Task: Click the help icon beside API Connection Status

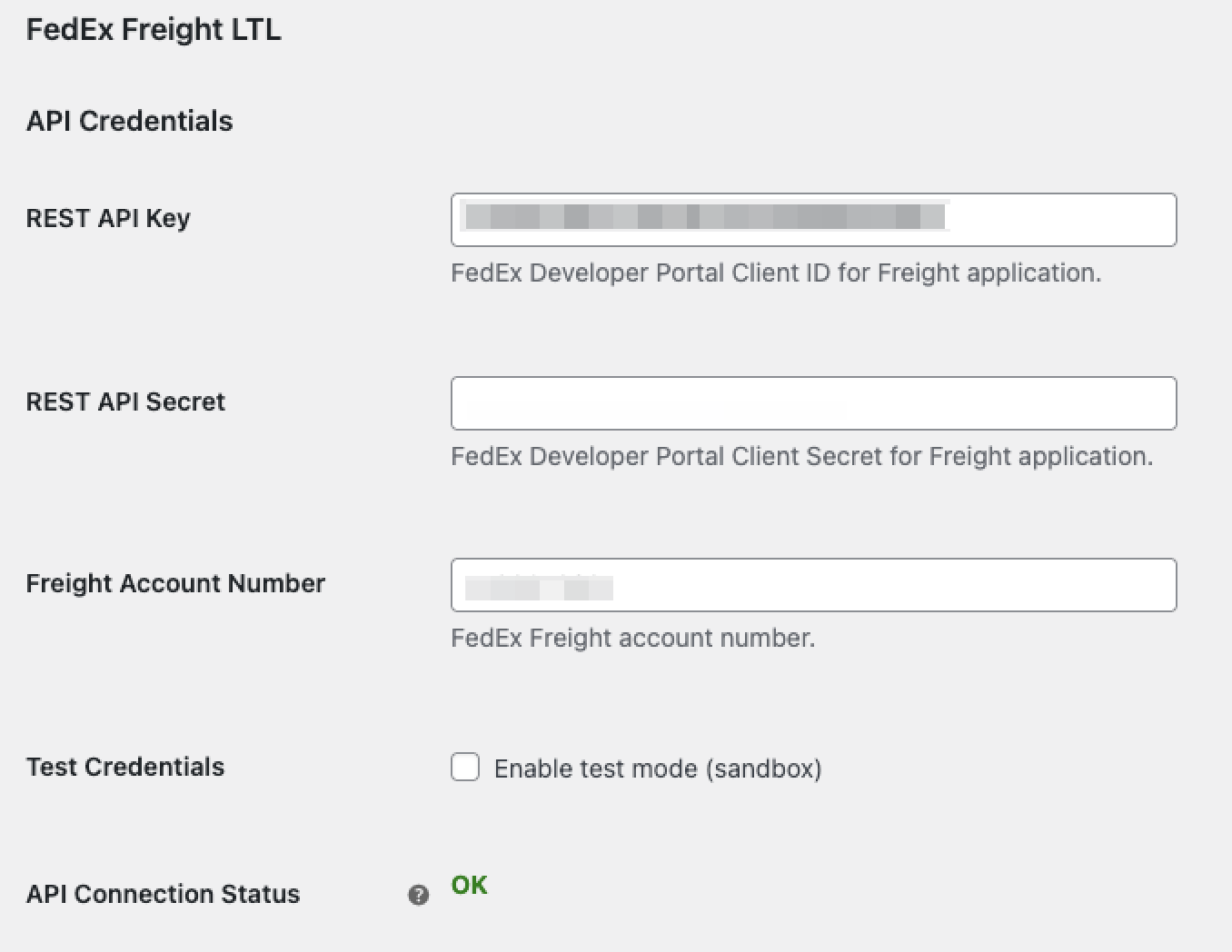Action: click(x=418, y=896)
